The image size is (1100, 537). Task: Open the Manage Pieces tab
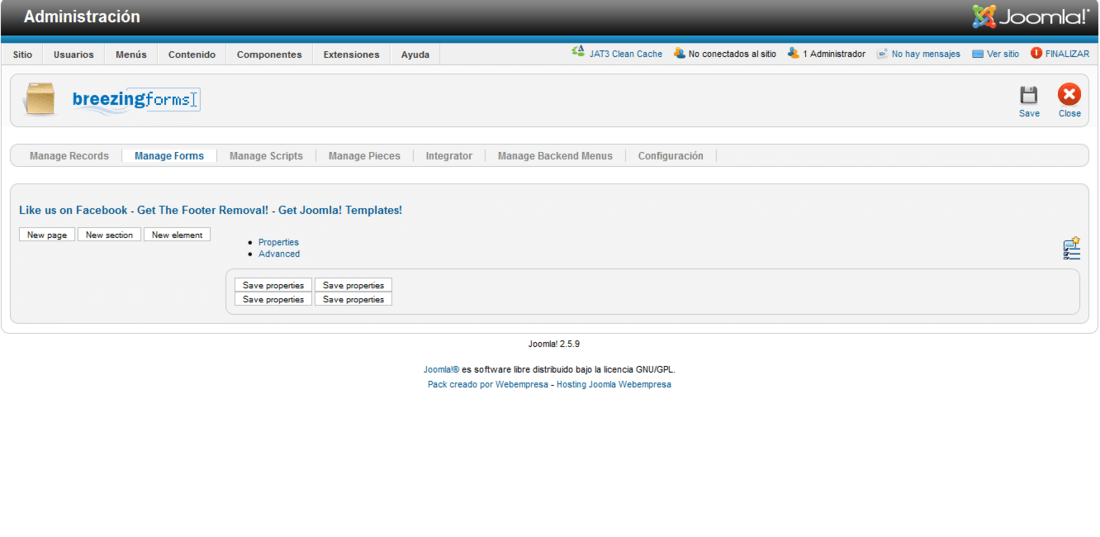[364, 156]
